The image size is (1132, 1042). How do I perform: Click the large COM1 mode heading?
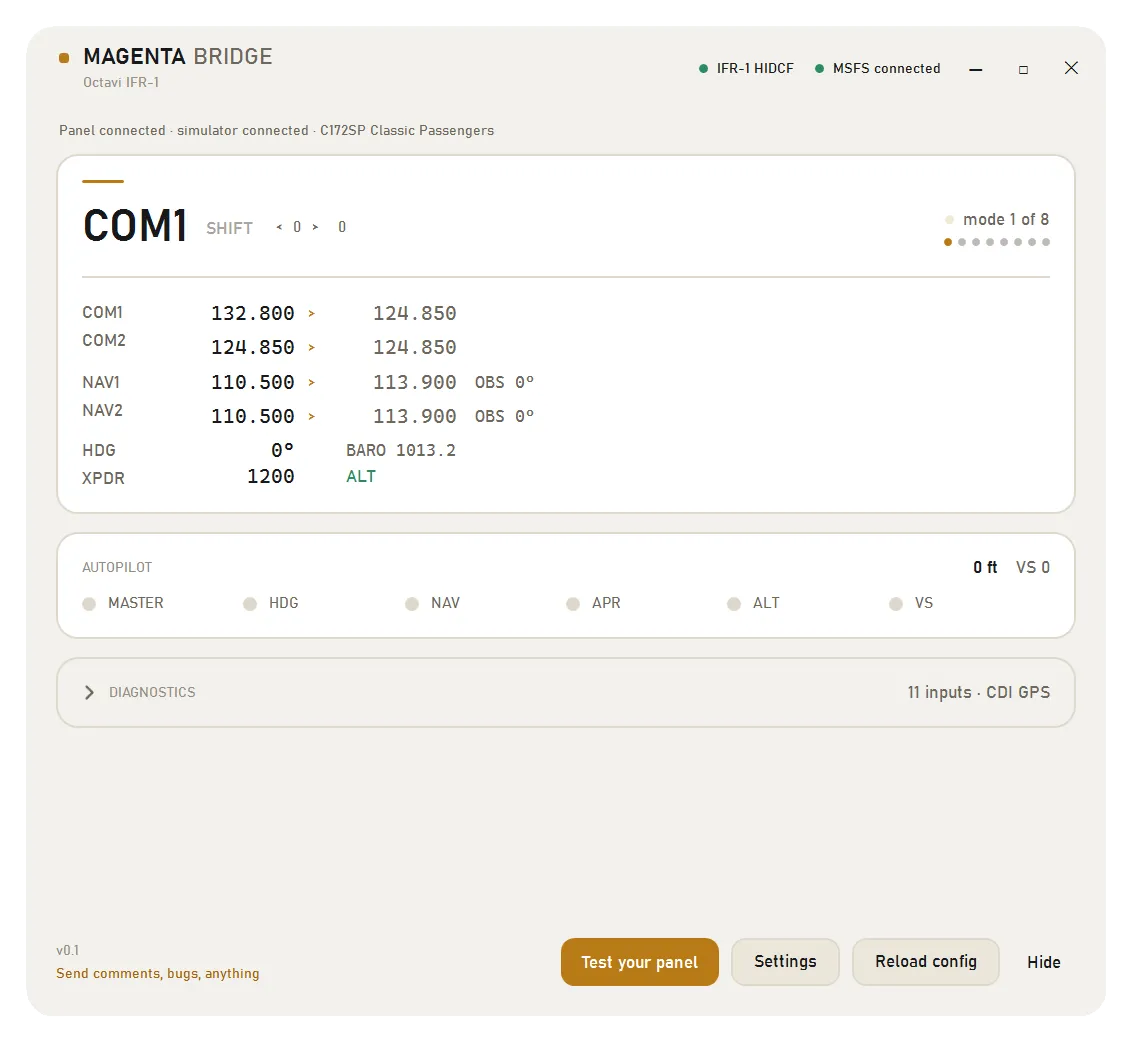coord(135,226)
